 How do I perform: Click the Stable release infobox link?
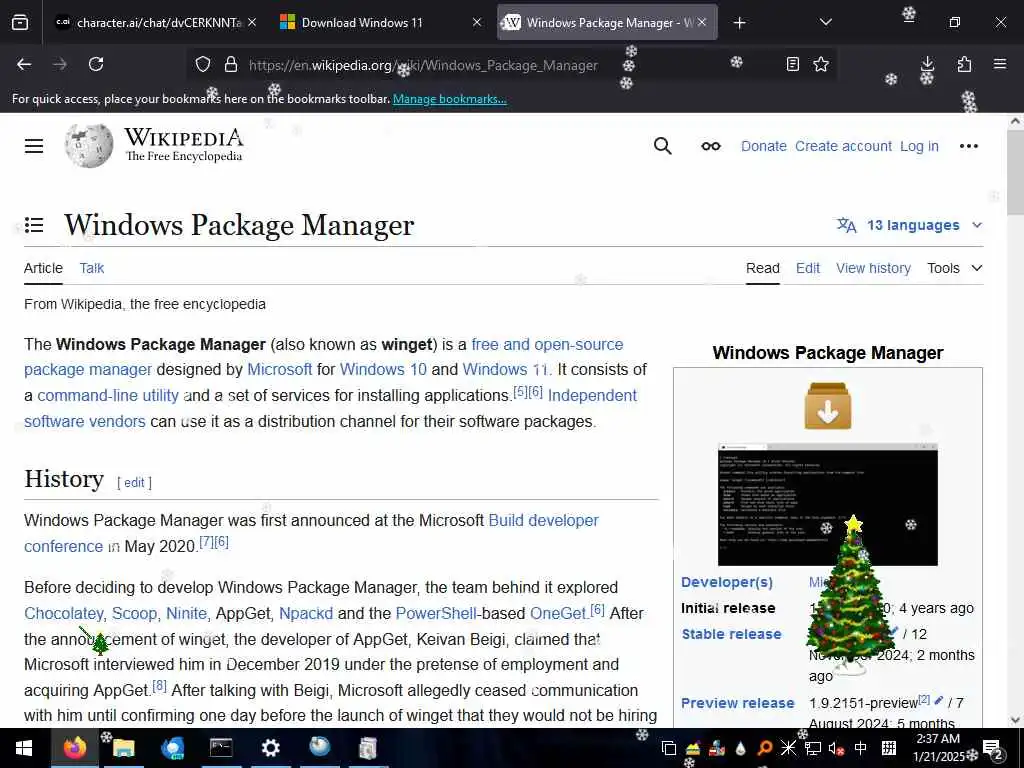click(731, 634)
